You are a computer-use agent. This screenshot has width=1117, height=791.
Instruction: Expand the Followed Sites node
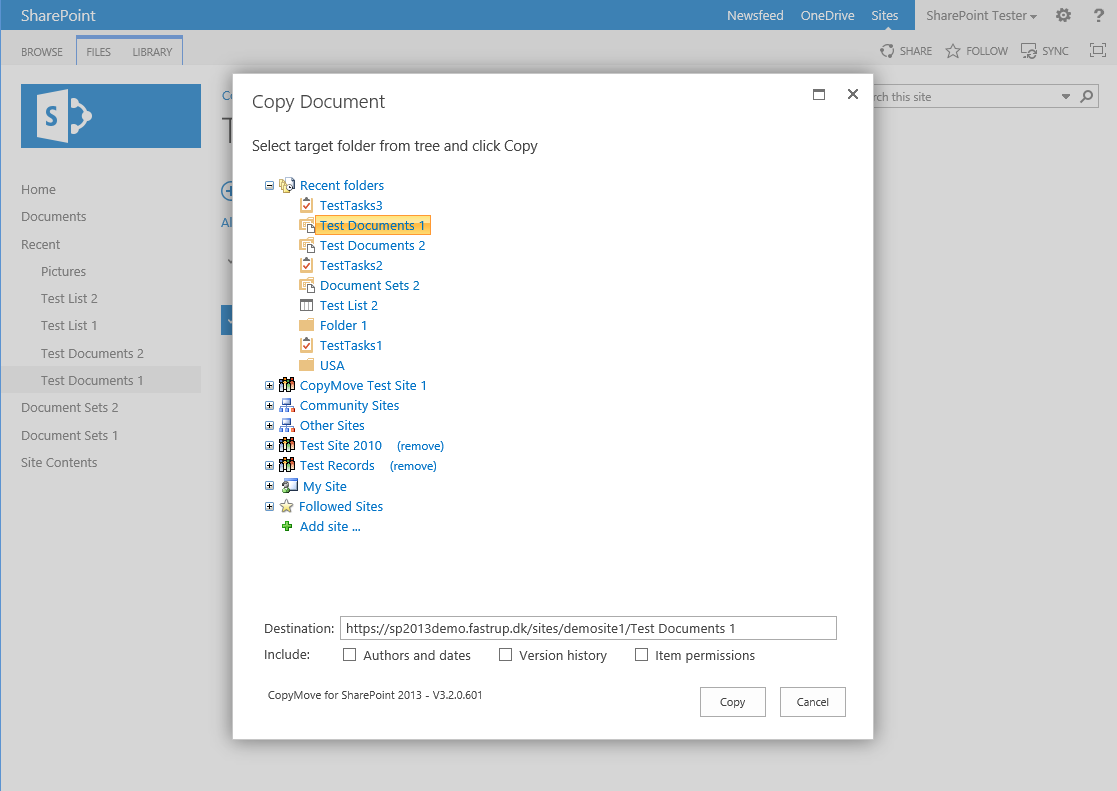(269, 506)
